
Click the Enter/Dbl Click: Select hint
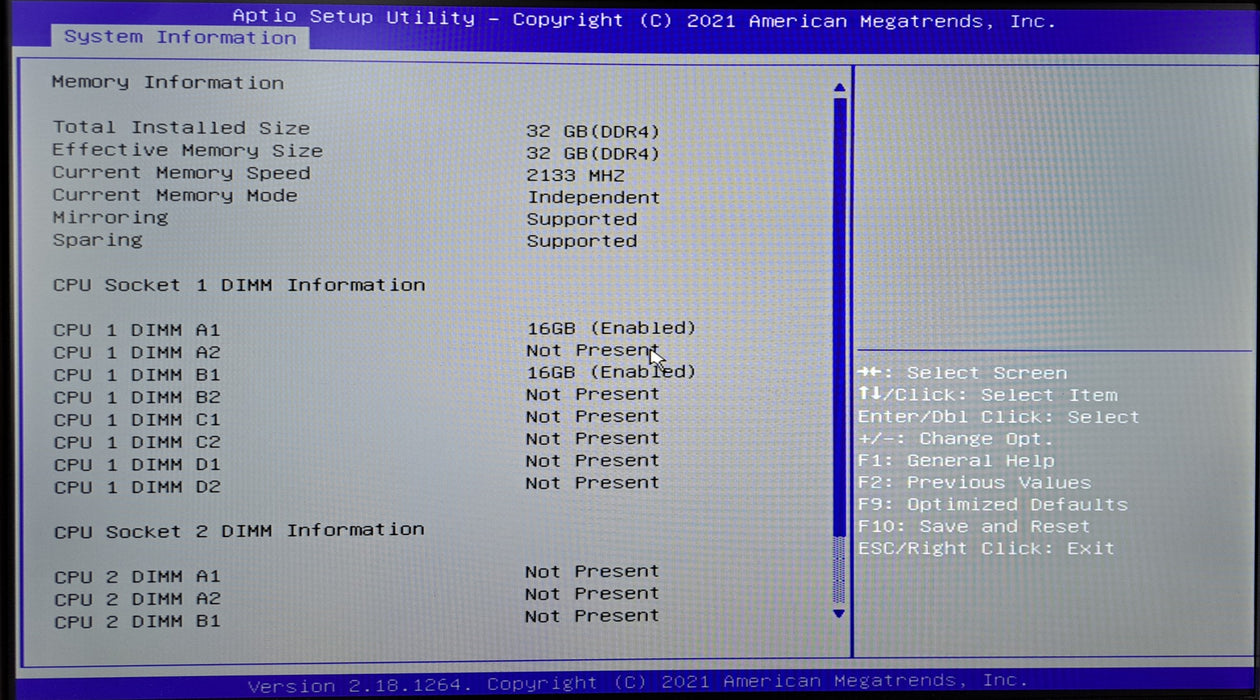click(x=999, y=417)
